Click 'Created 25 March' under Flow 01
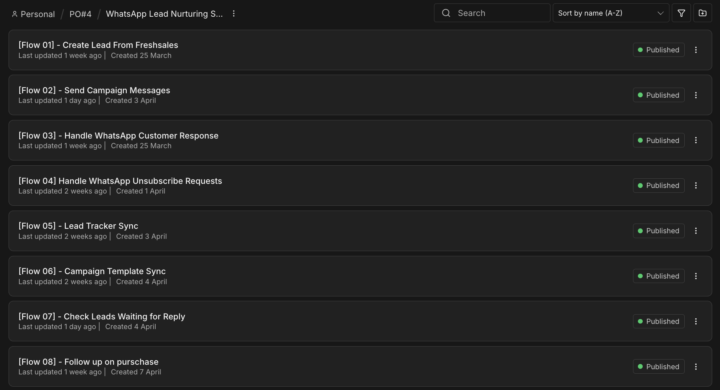Screen dimensions: 720x390 point(141,56)
